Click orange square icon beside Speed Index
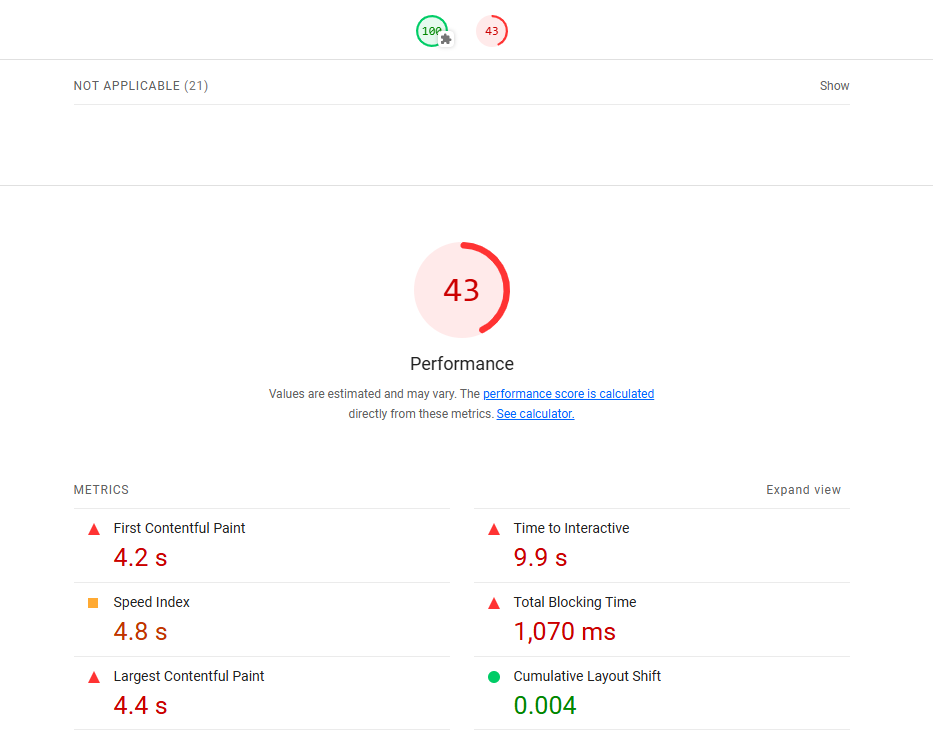This screenshot has width=933, height=731. pyautogui.click(x=93, y=603)
